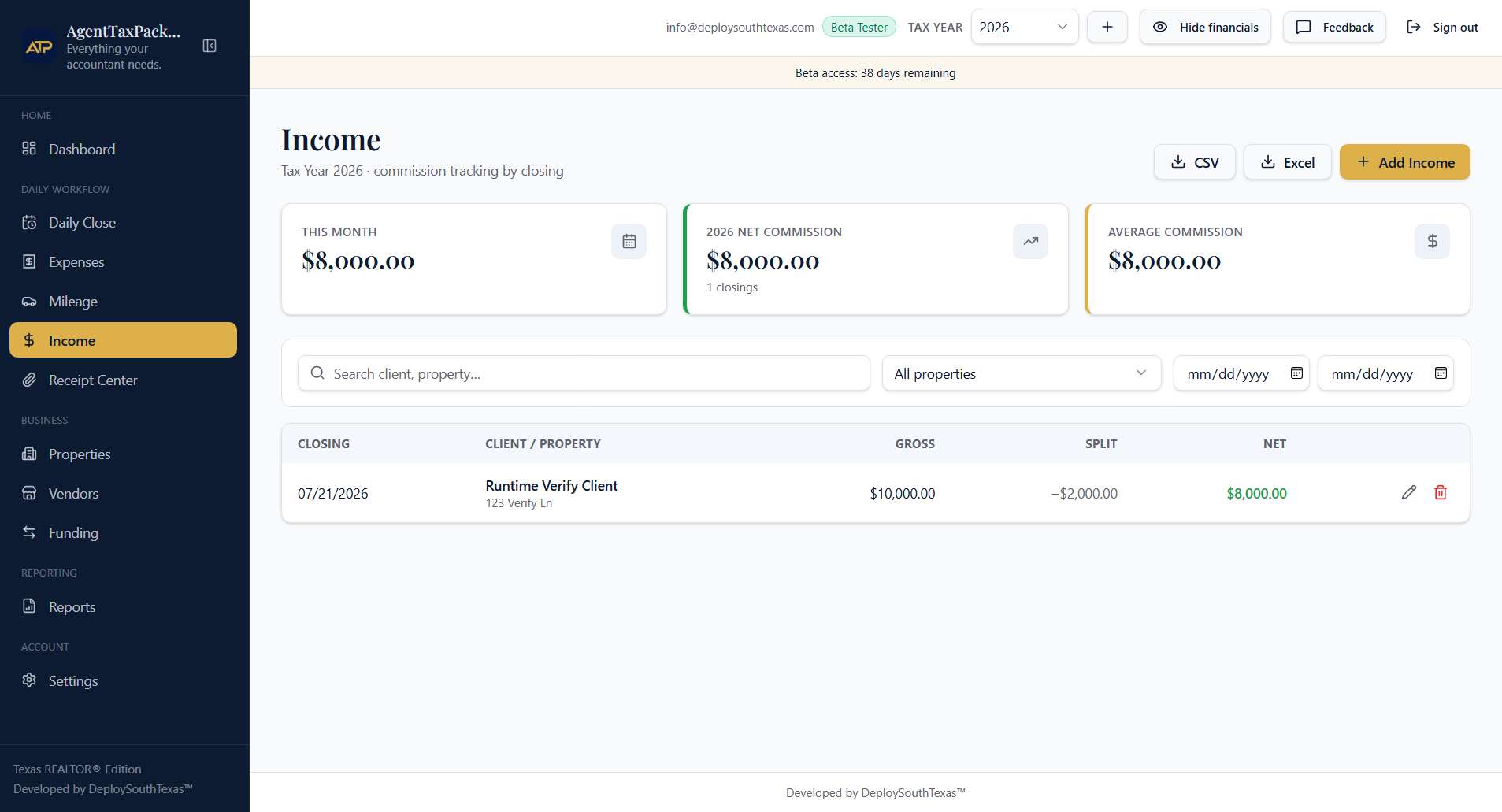Click the Expenses receipt icon
This screenshot has width=1502, height=812.
pyautogui.click(x=29, y=261)
